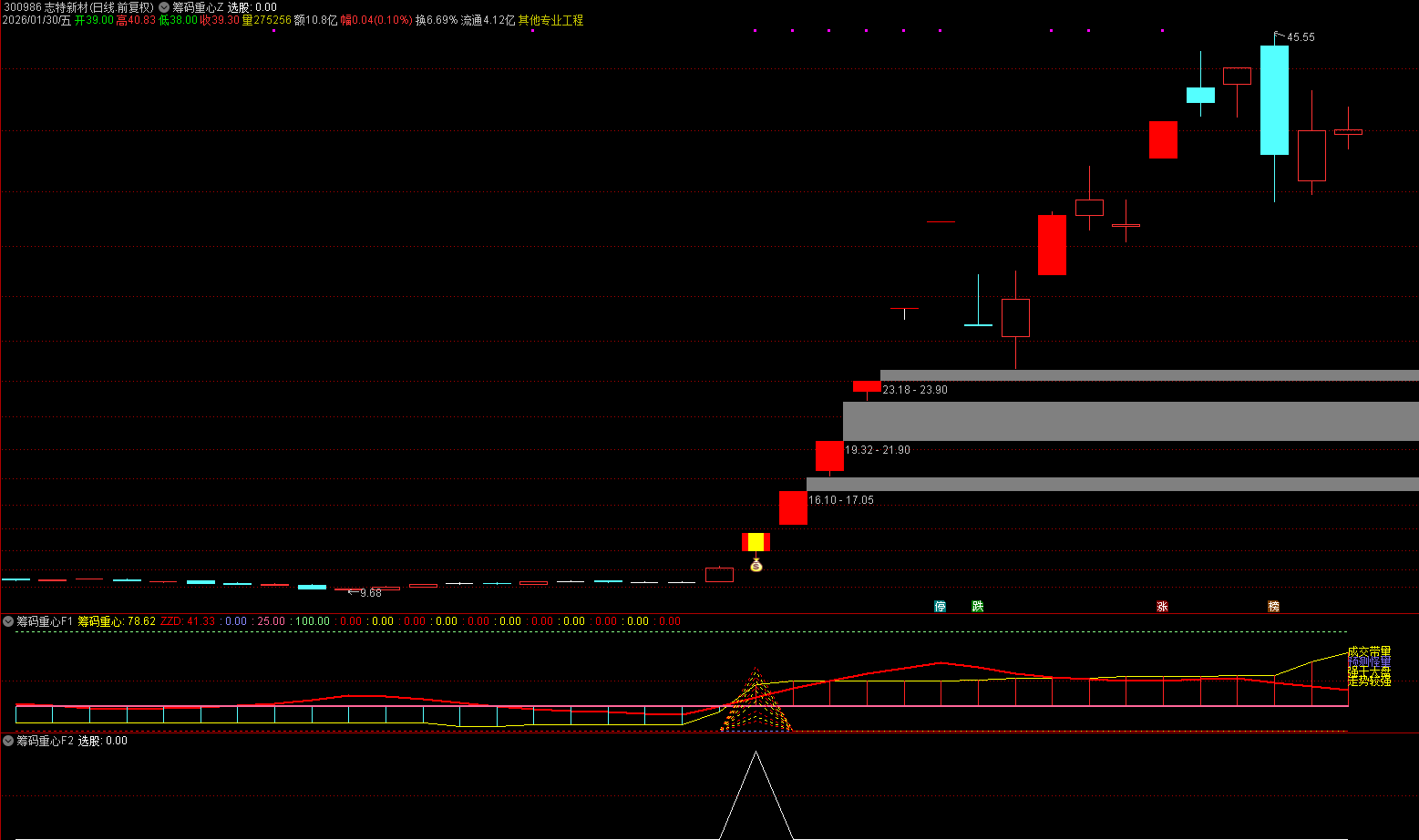Click the turnover rate 换6.69%

point(437,20)
